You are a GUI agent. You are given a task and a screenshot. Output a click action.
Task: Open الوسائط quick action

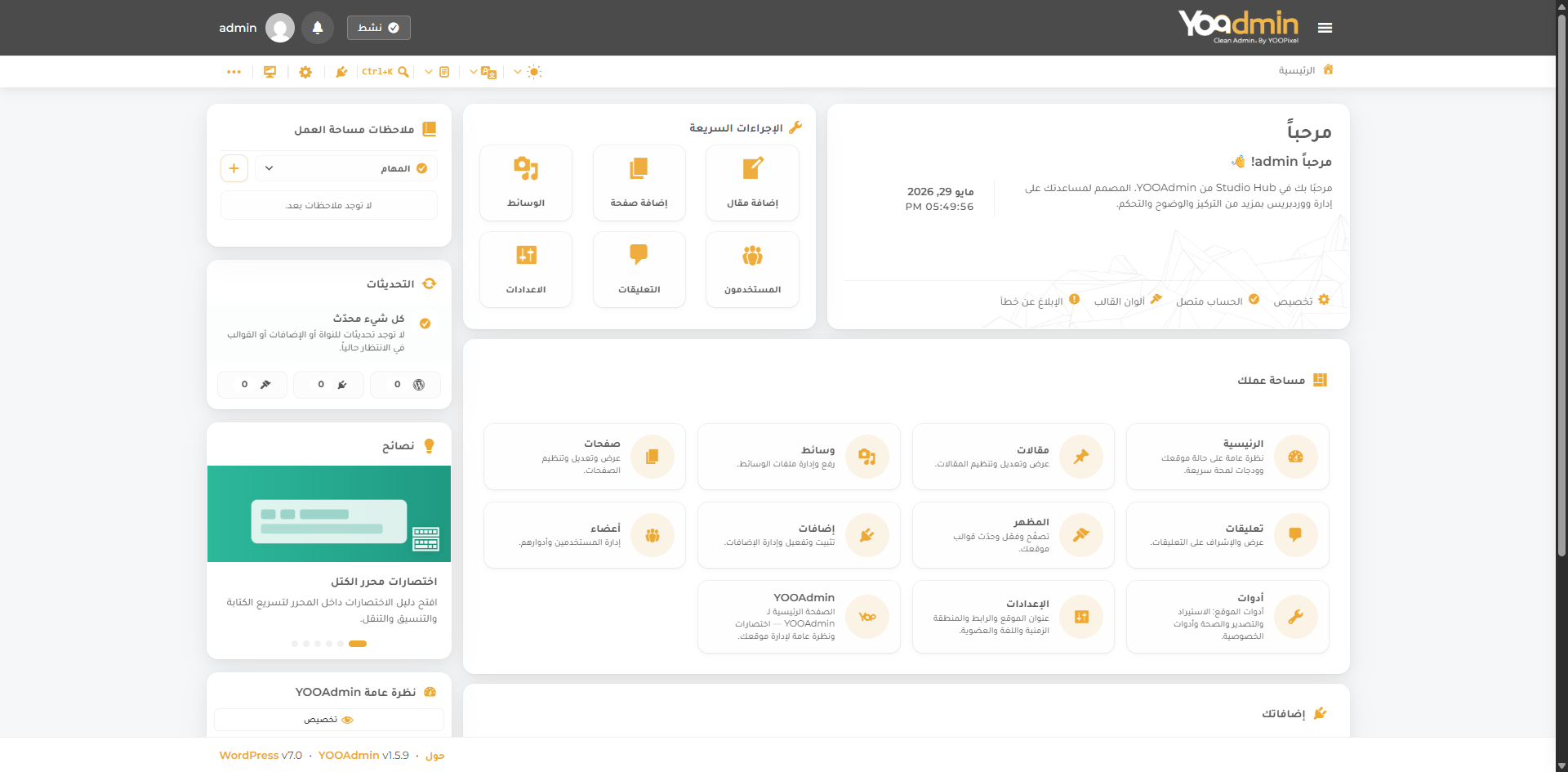point(526,183)
